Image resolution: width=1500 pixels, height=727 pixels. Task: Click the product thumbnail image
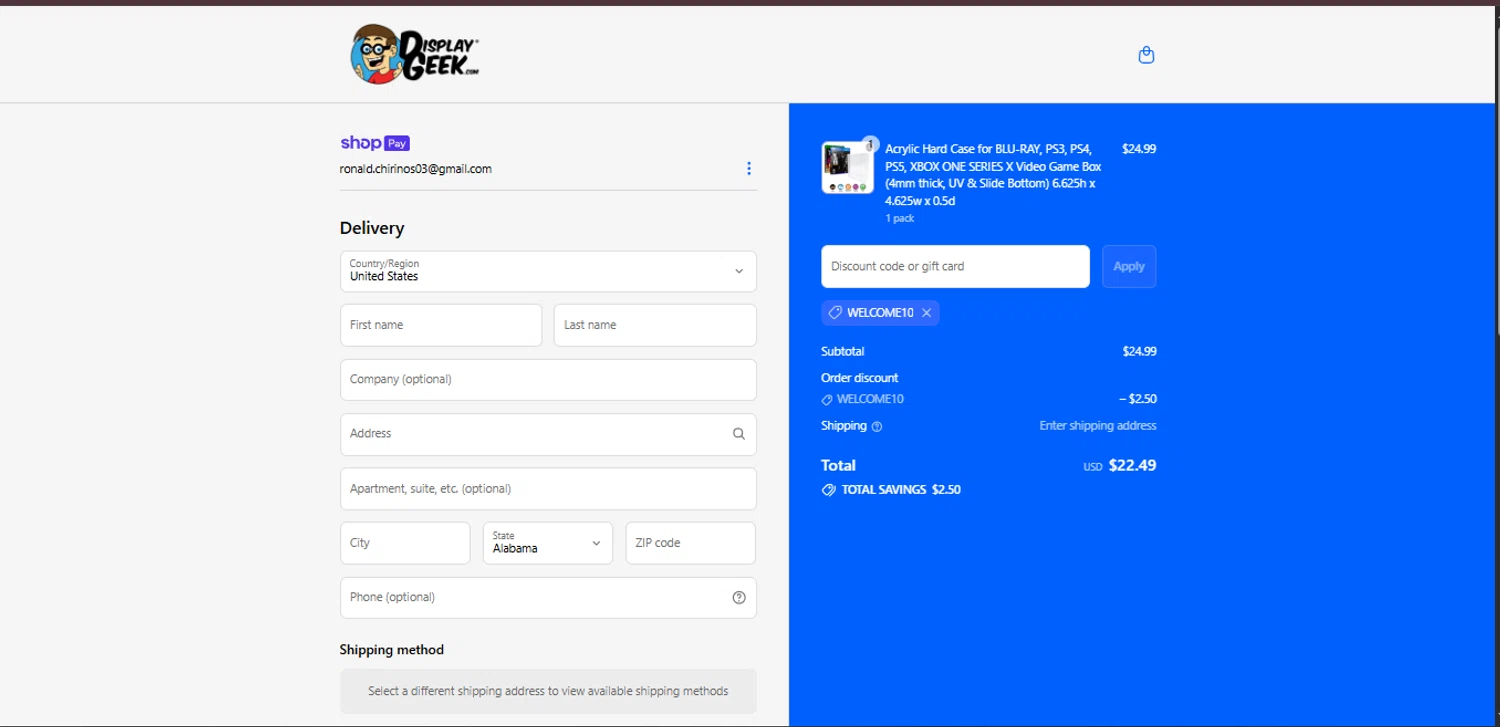point(847,167)
